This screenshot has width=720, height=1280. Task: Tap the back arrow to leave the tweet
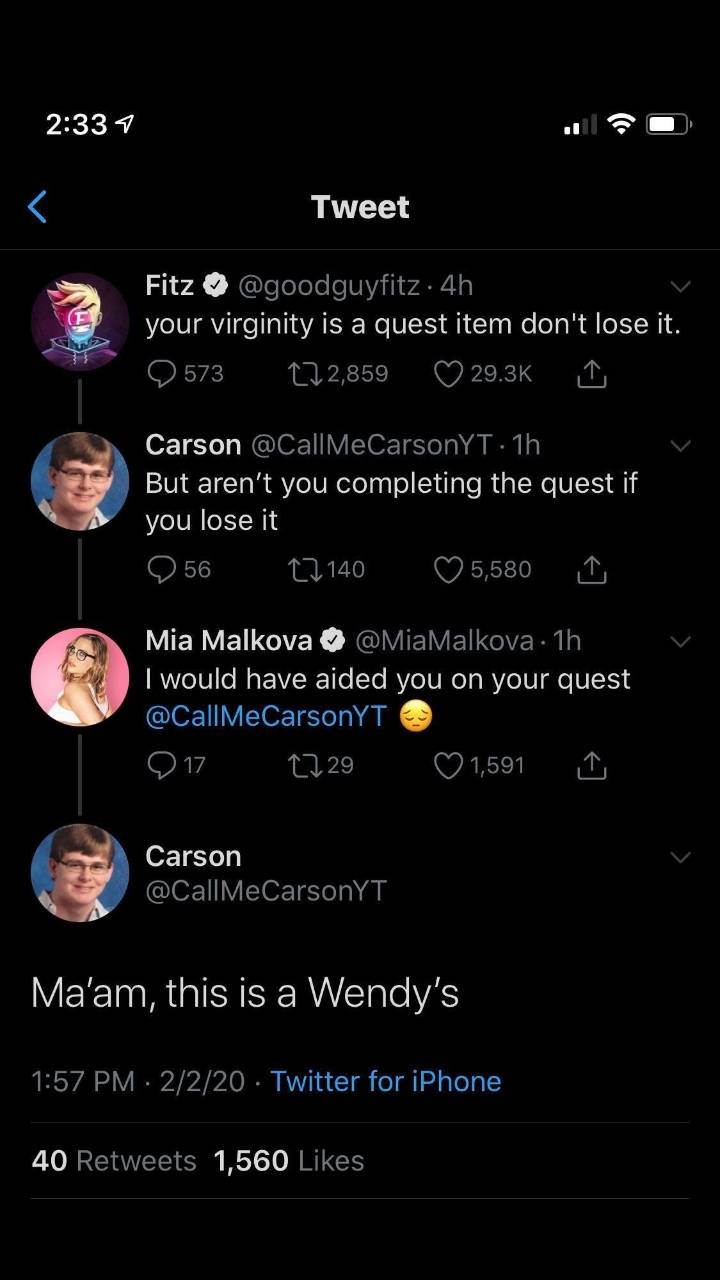click(x=36, y=206)
